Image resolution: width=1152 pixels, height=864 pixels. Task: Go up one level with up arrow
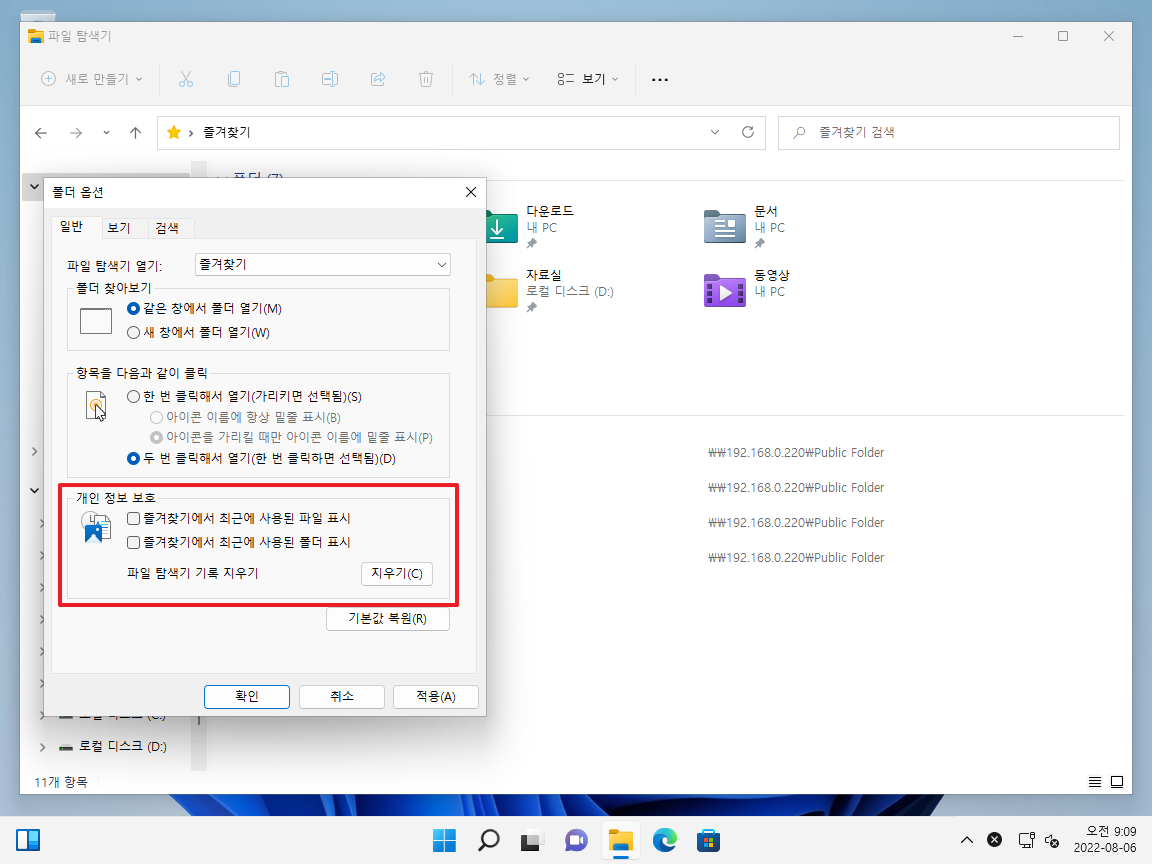click(135, 133)
